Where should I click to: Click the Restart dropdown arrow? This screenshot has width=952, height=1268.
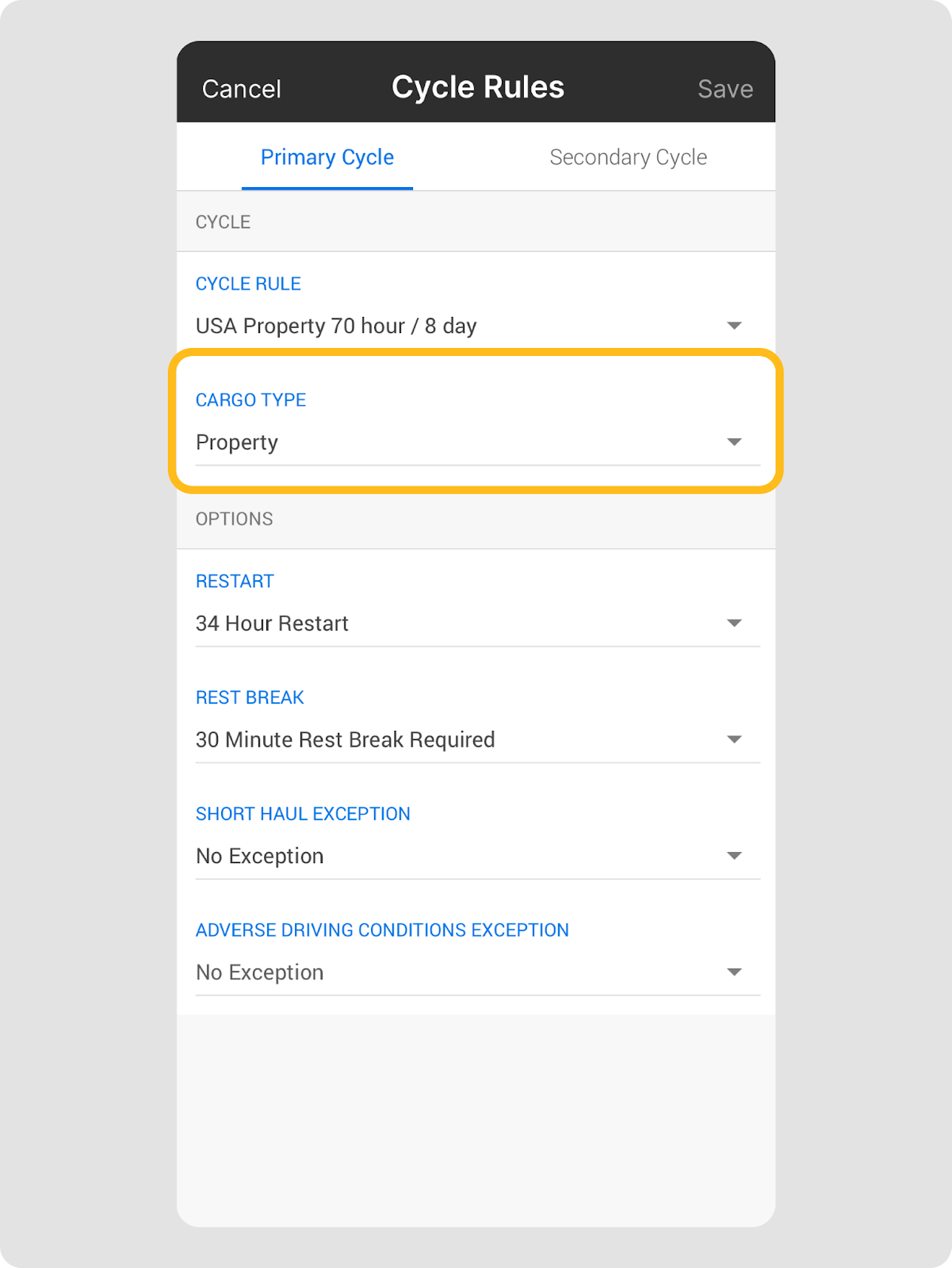click(734, 624)
